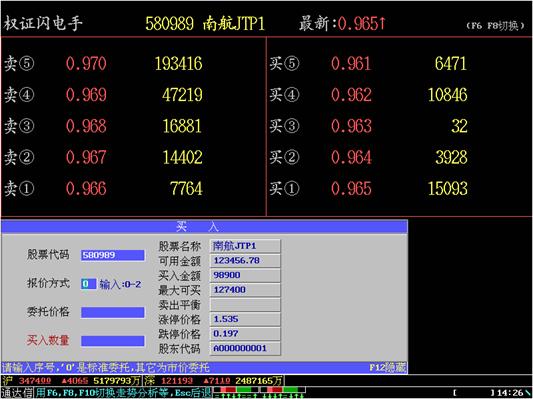Image resolution: width=533 pixels, height=399 pixels.
Task: Pick the 卖⑤ ask price 0.970
Action: 86,64
